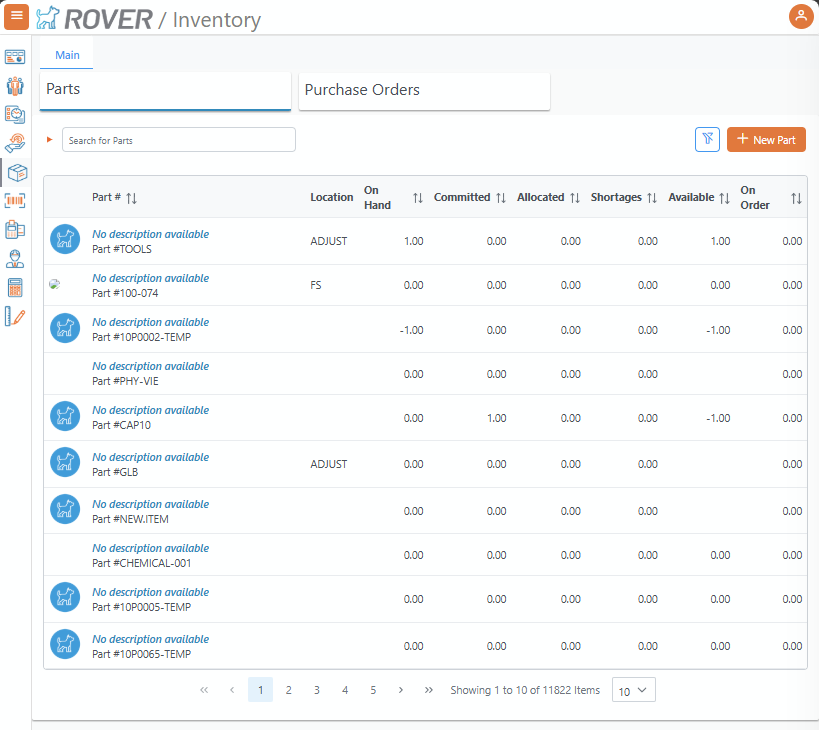819x730 pixels.
Task: Open the worker with hard hat sidebar icon
Action: pyautogui.click(x=15, y=259)
